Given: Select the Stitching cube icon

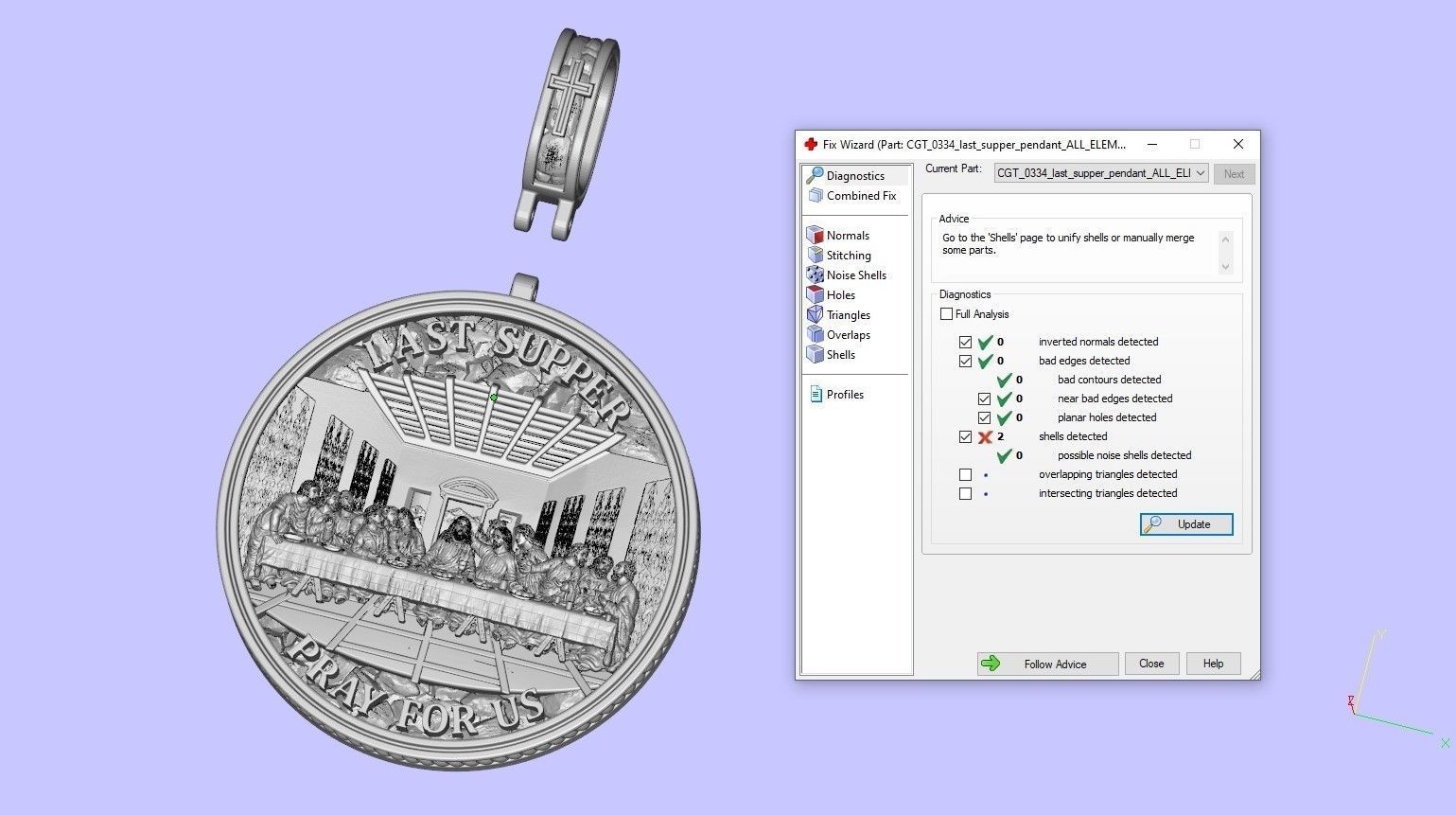Looking at the screenshot, I should point(815,255).
